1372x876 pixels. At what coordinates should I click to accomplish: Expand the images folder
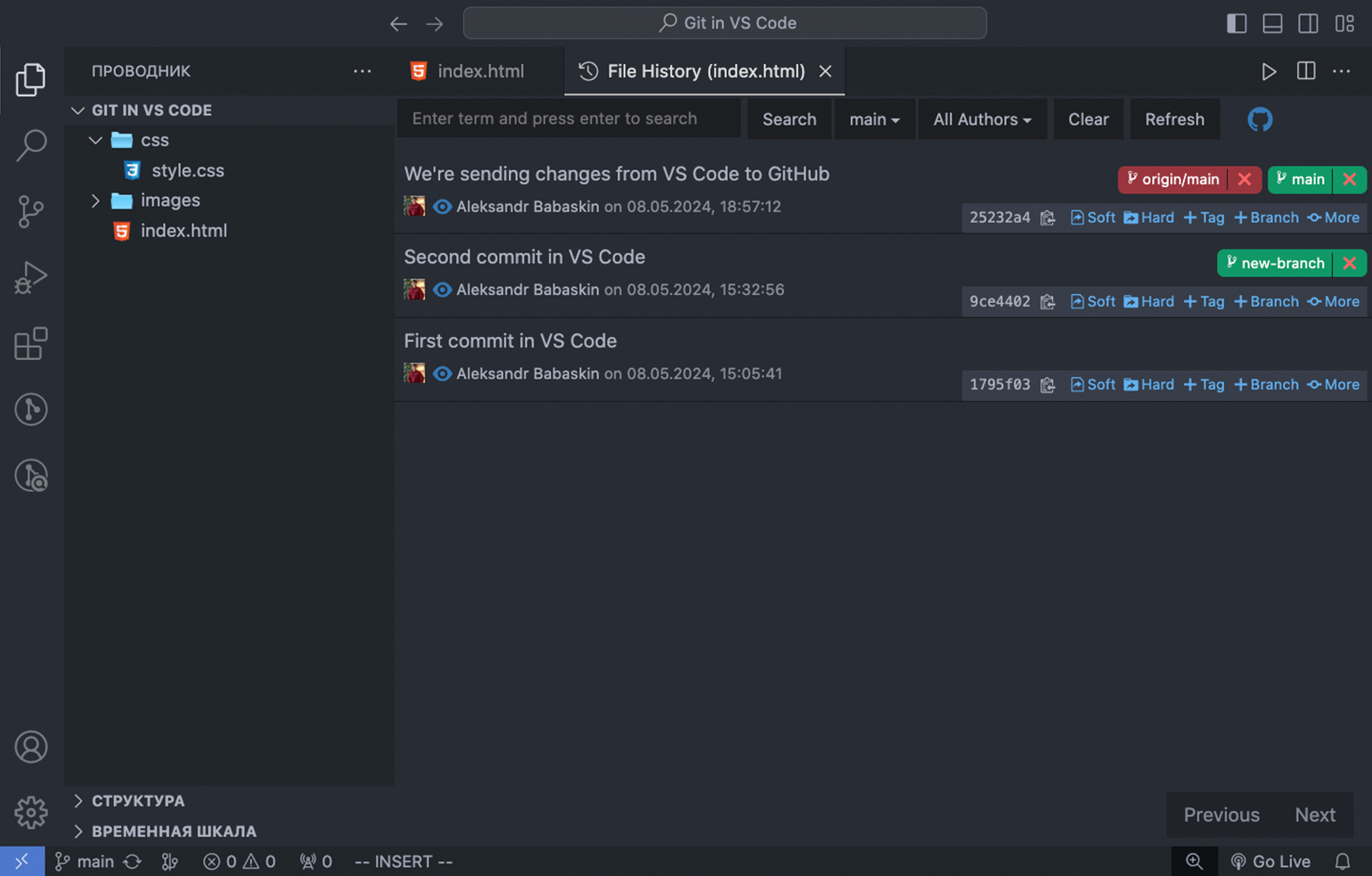[95, 201]
